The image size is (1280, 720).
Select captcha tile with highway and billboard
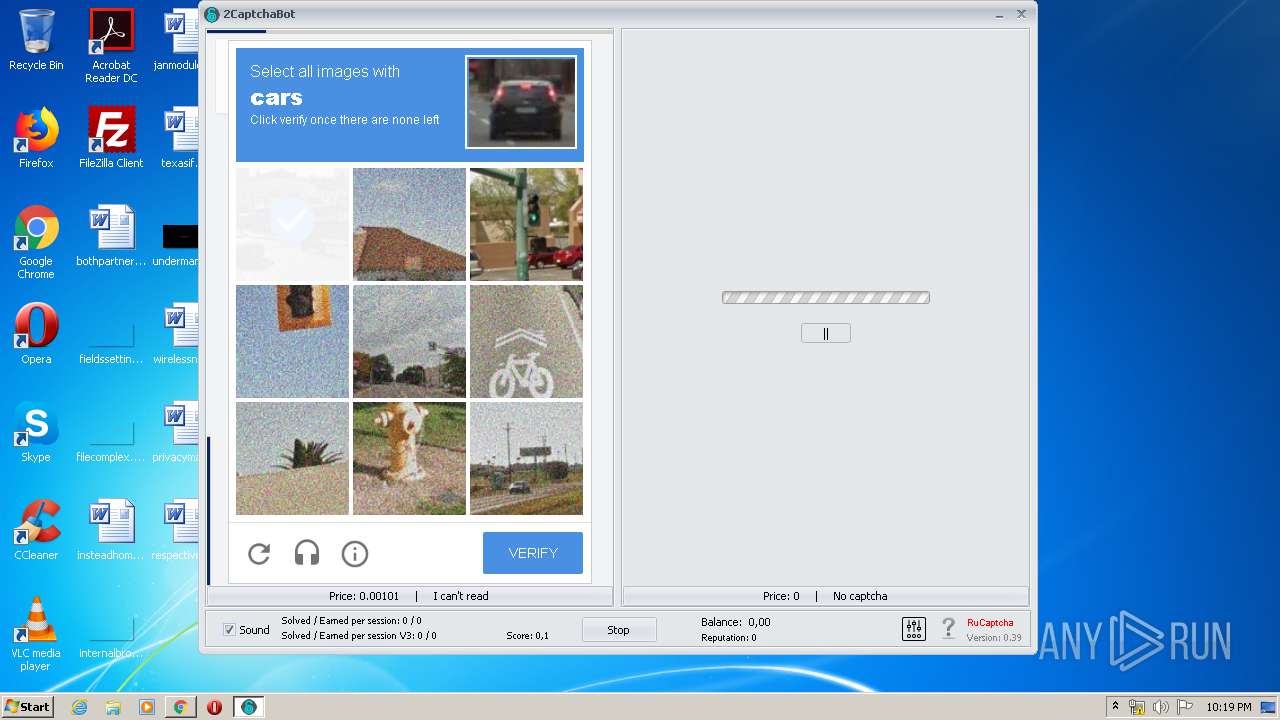pyautogui.click(x=526, y=458)
